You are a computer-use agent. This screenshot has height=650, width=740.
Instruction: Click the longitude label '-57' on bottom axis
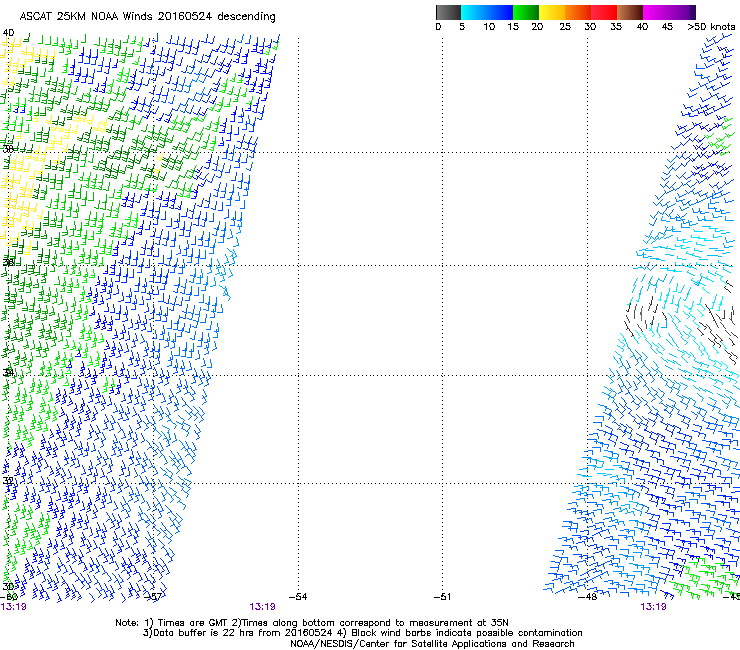153,597
